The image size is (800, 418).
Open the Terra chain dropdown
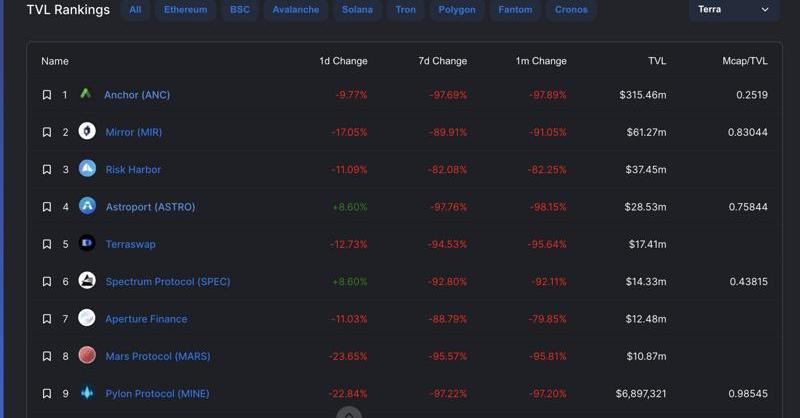tap(734, 10)
